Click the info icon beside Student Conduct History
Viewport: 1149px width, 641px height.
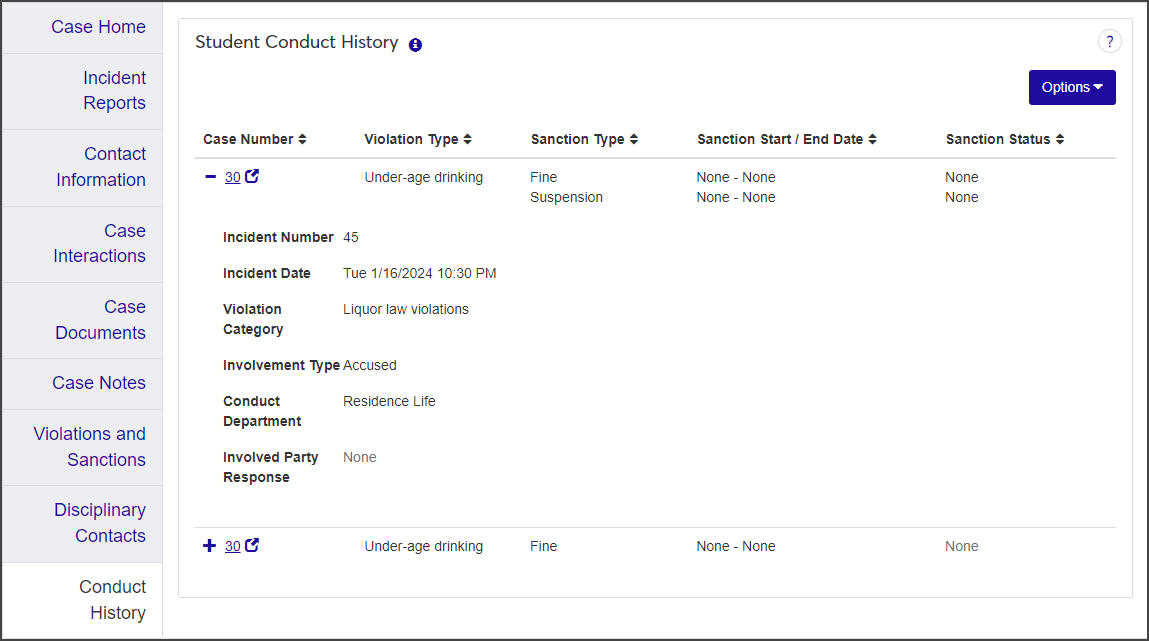click(x=415, y=45)
